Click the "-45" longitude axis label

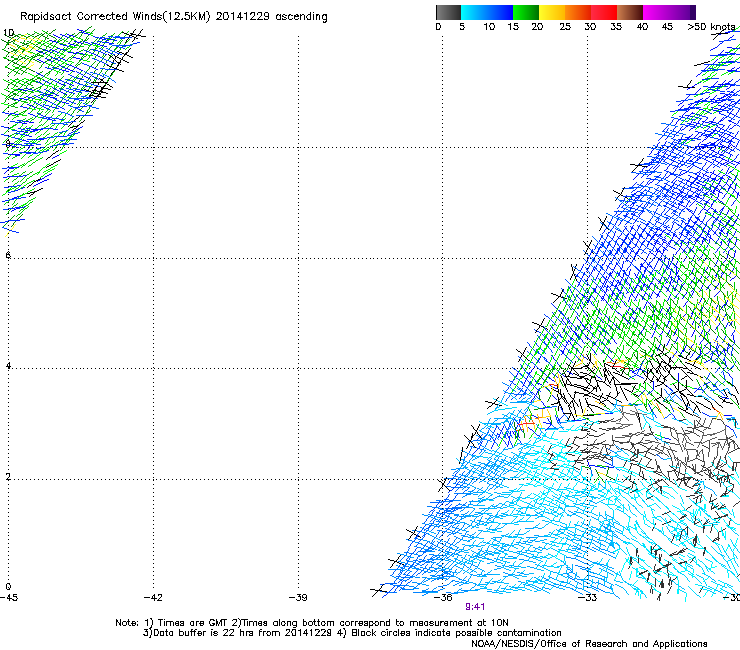[x=9, y=598]
